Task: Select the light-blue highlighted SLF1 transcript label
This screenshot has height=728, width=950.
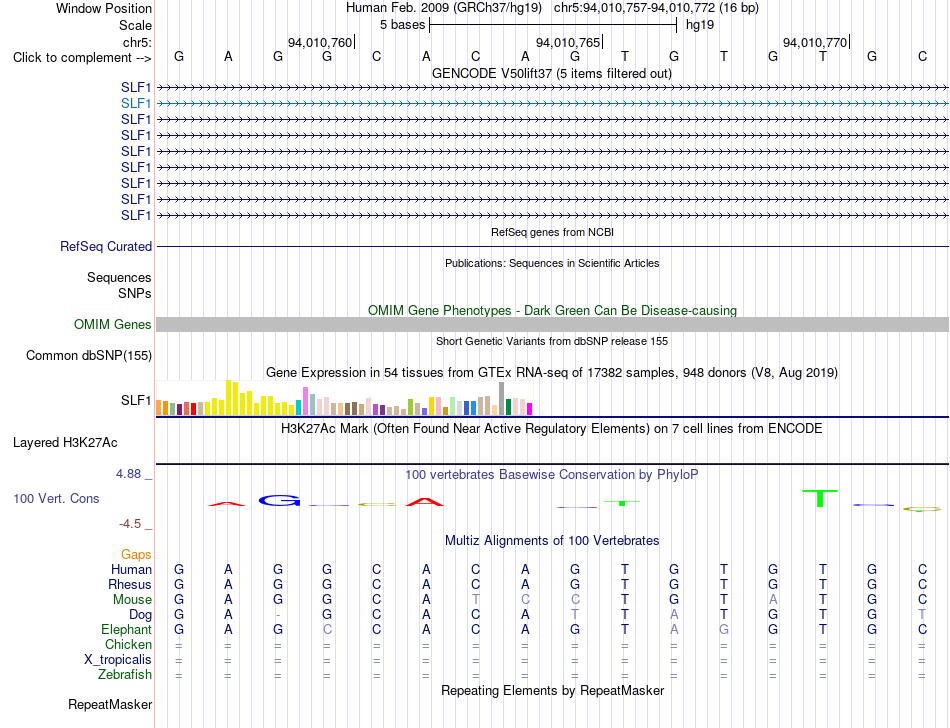Action: [x=136, y=104]
